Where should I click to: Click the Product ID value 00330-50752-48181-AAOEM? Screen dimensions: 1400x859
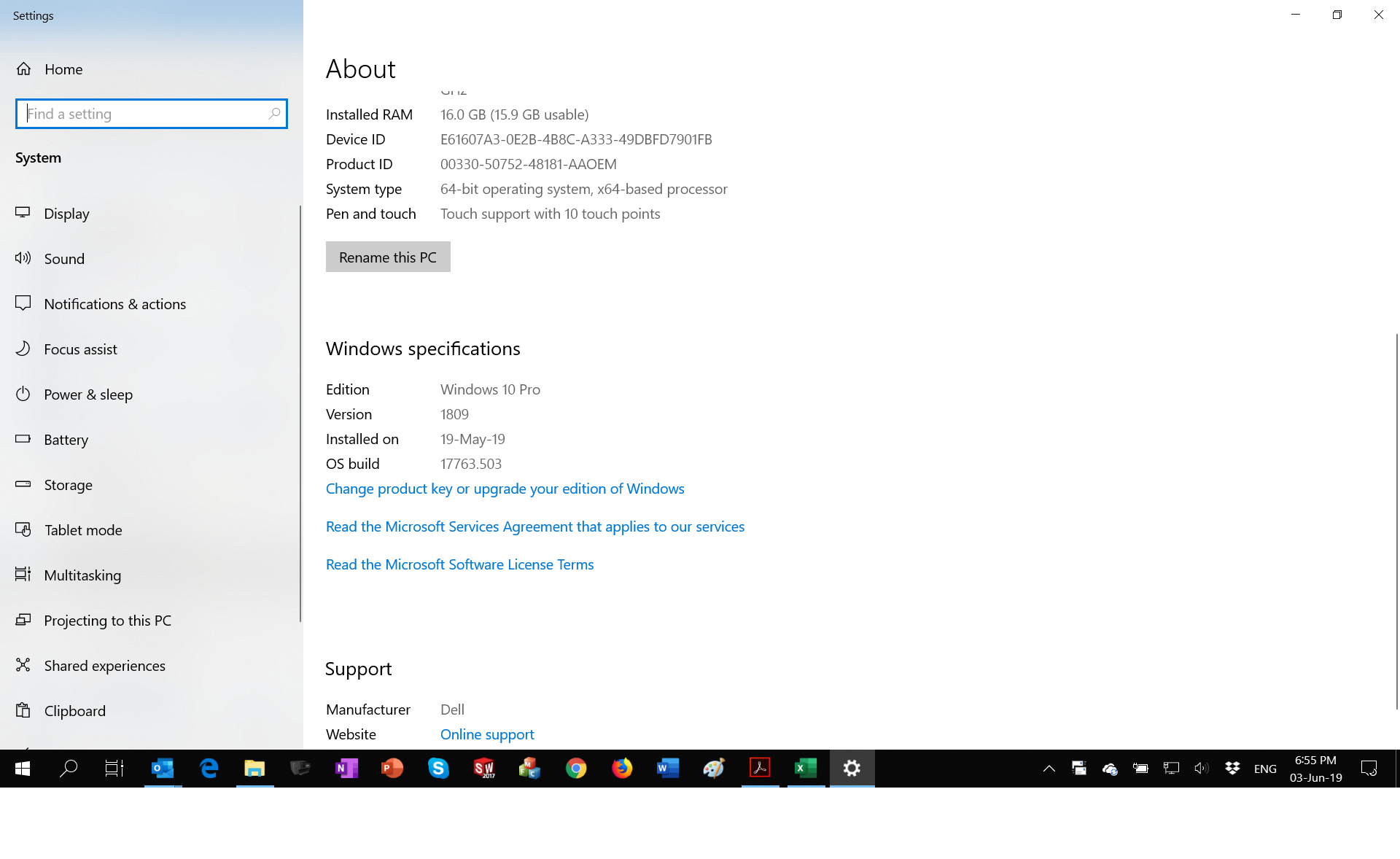(529, 164)
